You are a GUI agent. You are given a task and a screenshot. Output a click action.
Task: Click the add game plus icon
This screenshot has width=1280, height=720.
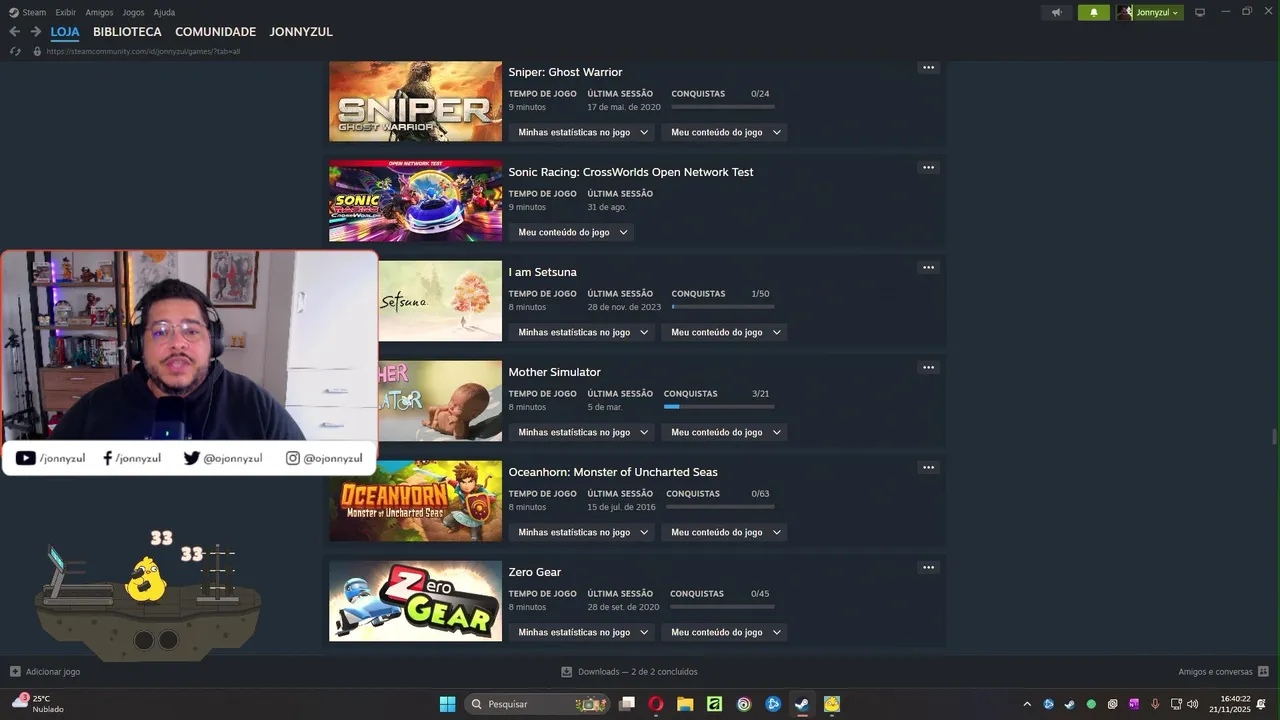[15, 672]
